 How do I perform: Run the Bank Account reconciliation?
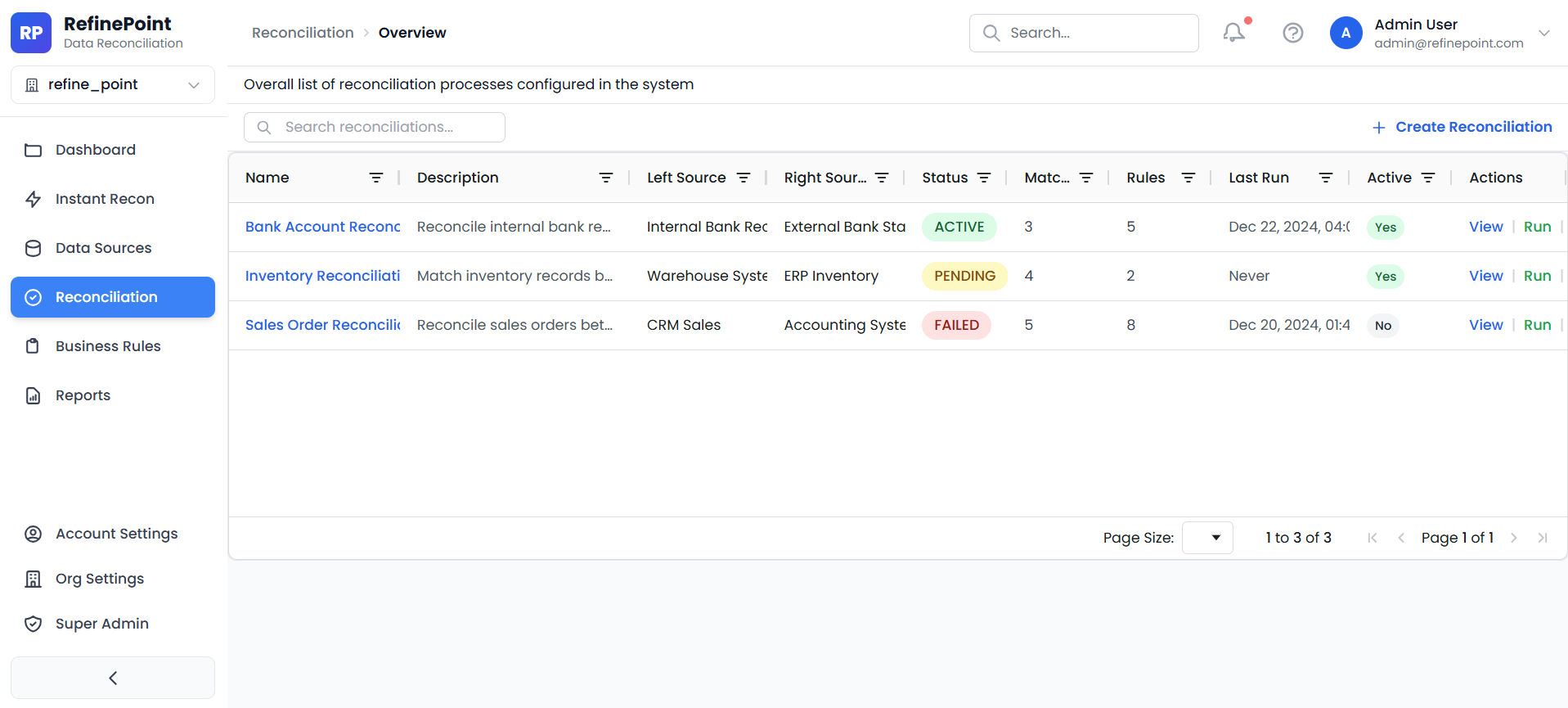[1537, 227]
